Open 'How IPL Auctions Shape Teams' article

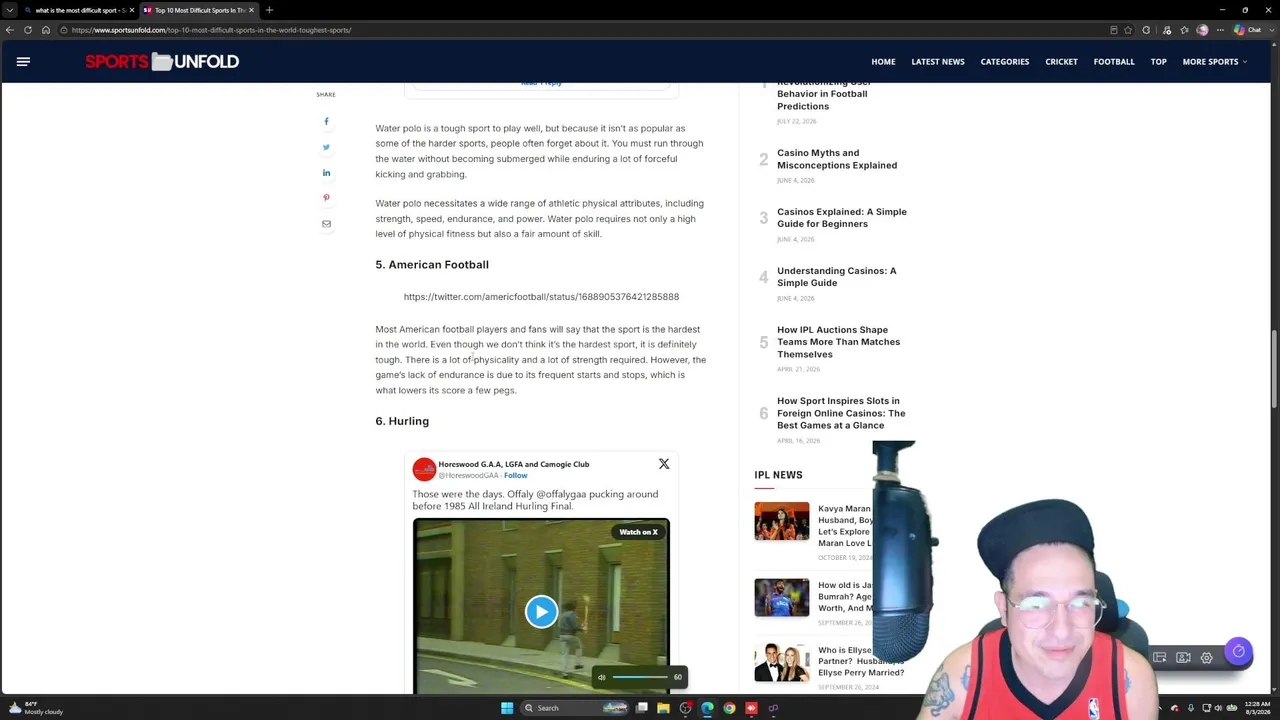[838, 342]
